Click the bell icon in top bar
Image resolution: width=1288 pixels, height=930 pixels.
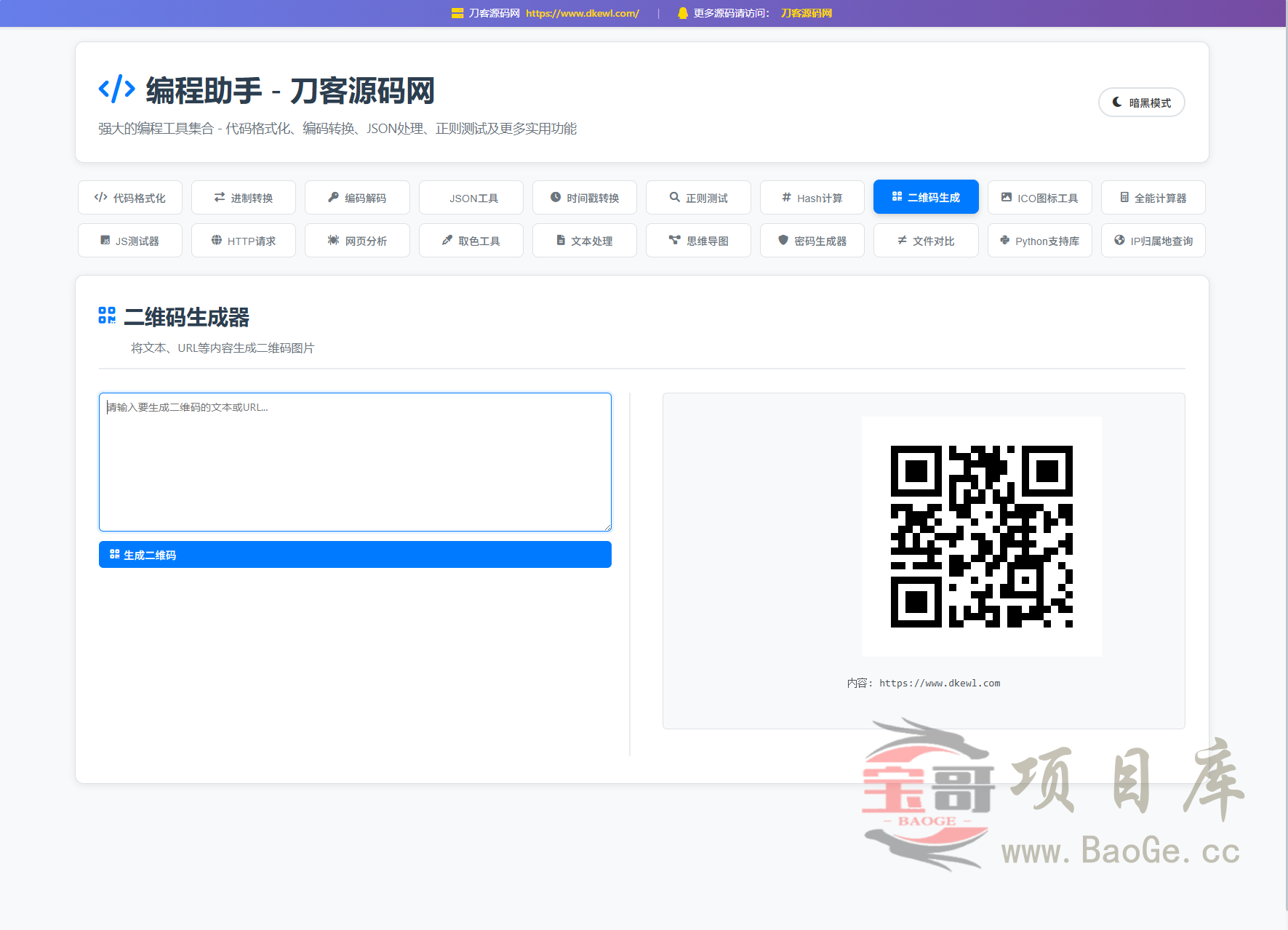coord(683,13)
